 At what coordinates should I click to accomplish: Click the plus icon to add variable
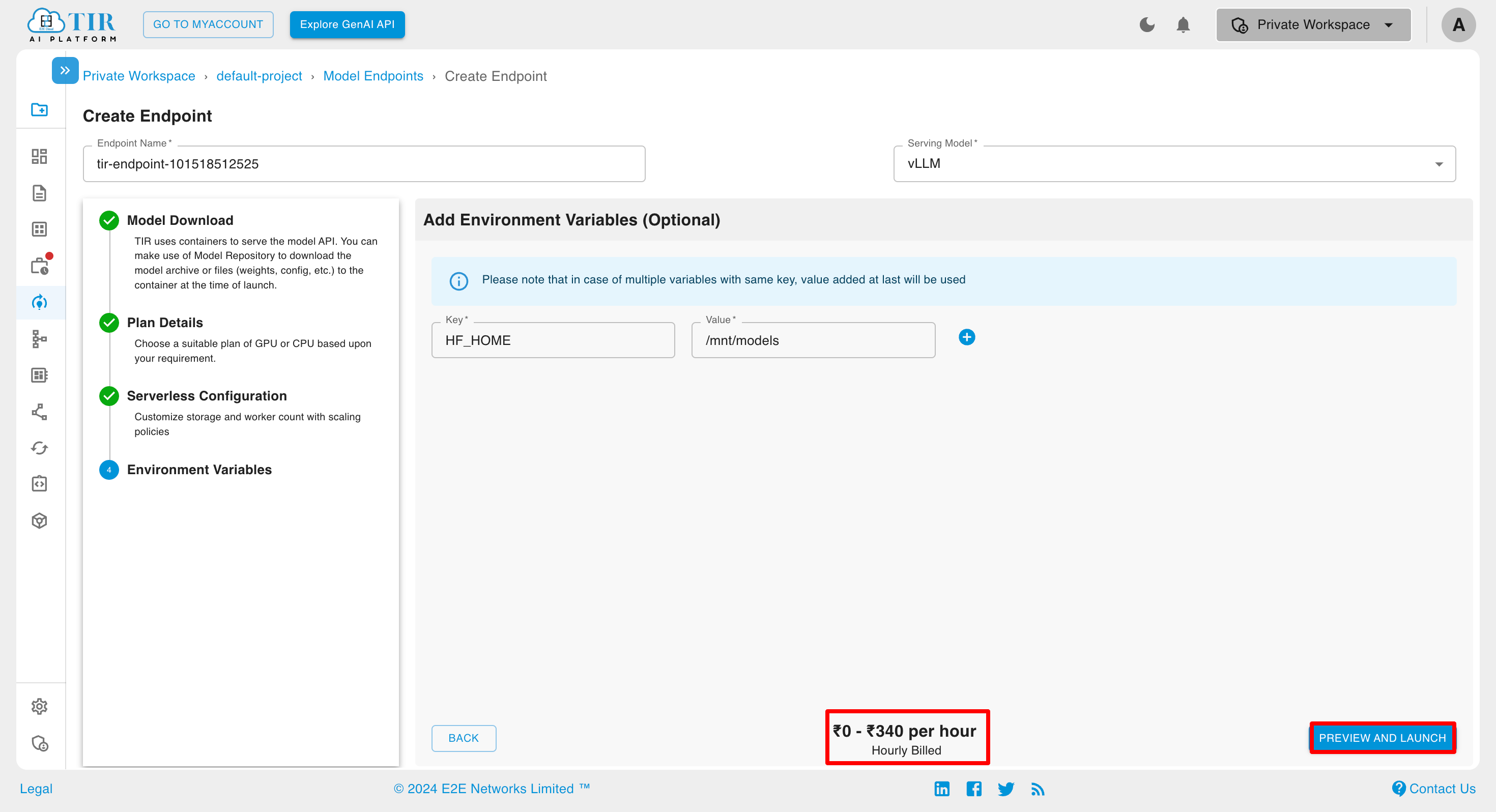(967, 337)
